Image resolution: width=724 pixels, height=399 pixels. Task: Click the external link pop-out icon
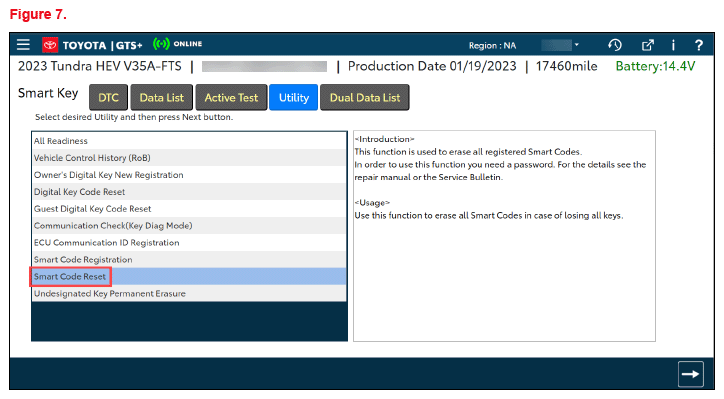(x=648, y=45)
